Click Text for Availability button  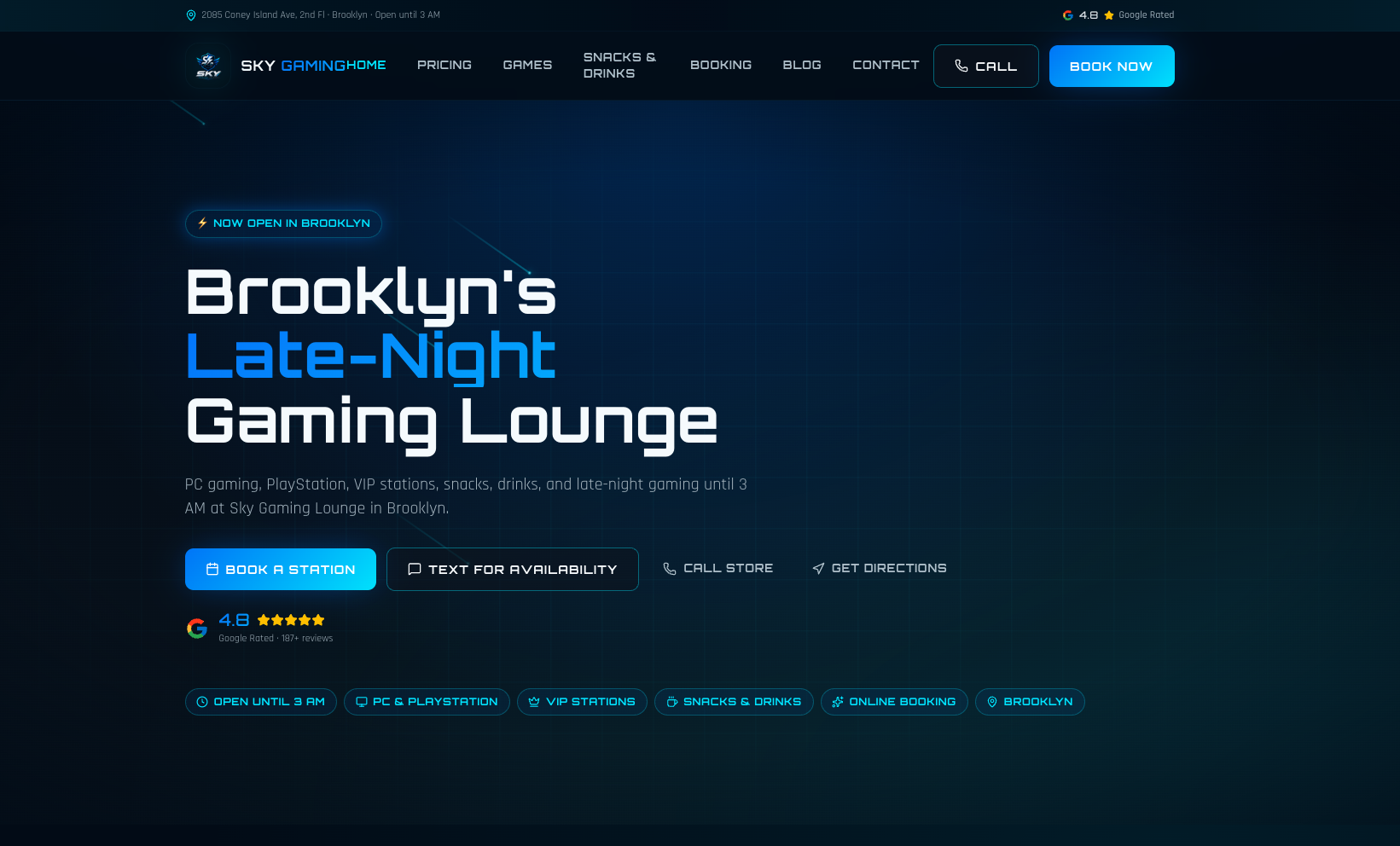click(513, 569)
